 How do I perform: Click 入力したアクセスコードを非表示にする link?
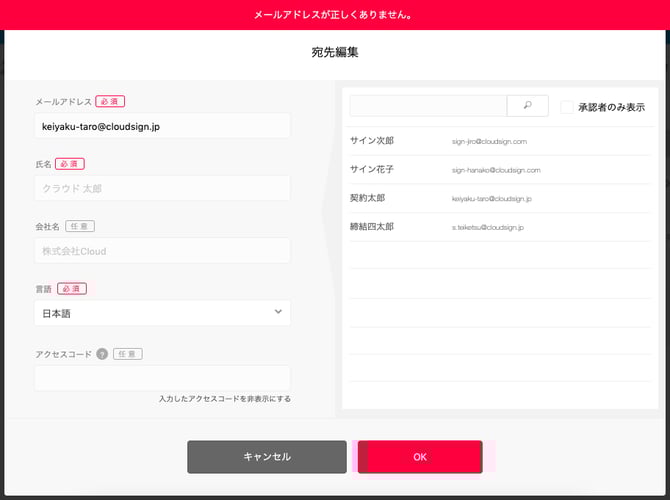[x=224, y=398]
